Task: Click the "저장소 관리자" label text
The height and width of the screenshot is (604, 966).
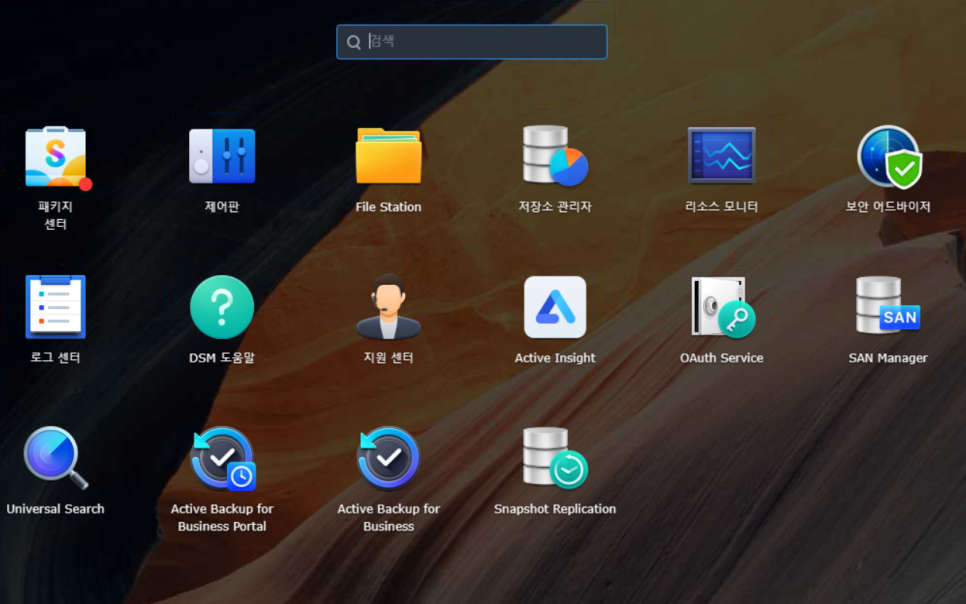Action: [x=555, y=207]
